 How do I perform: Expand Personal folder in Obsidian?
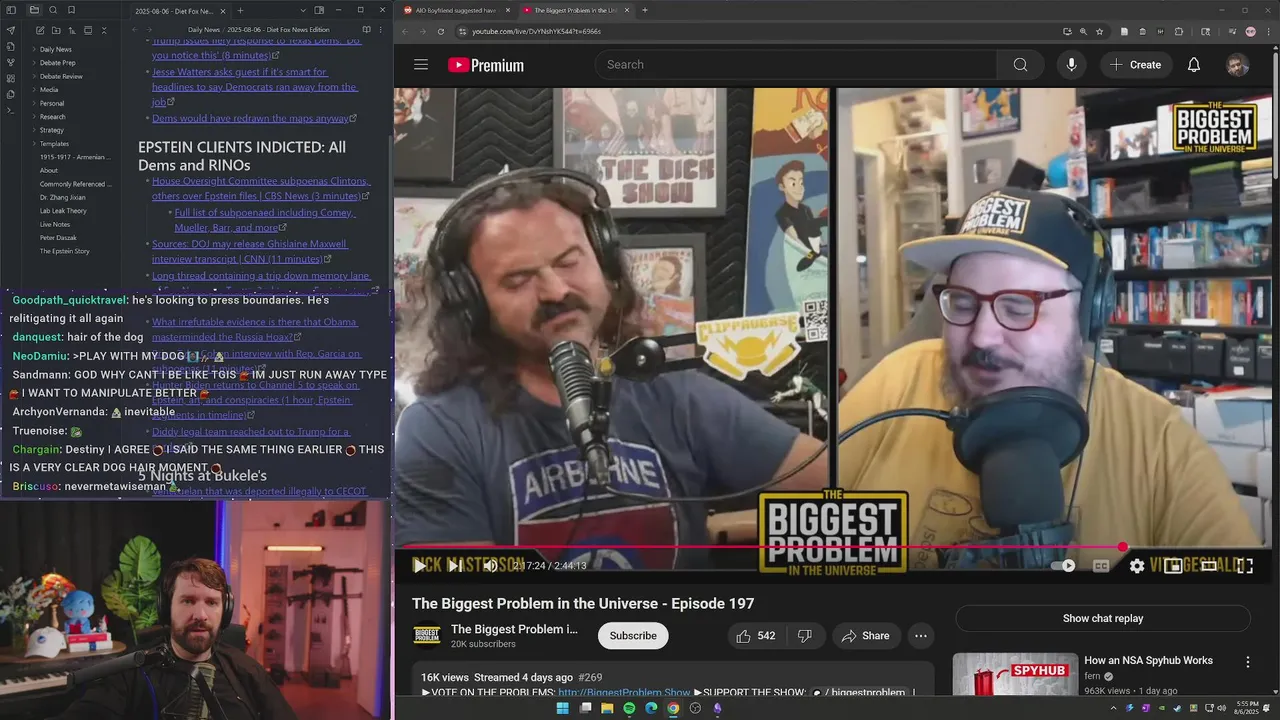coord(52,103)
